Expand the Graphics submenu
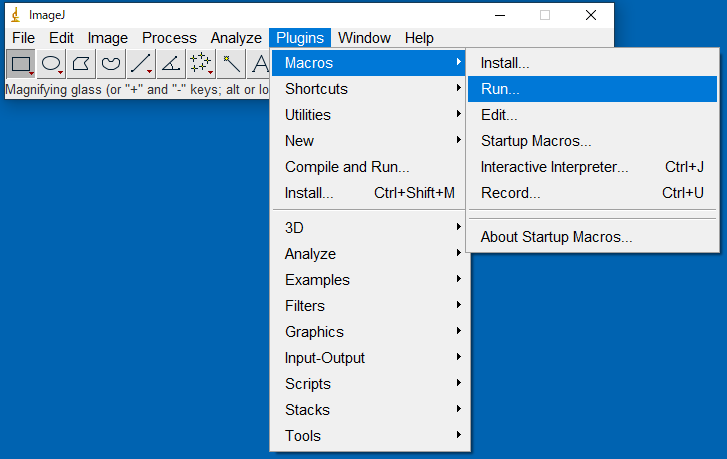The width and height of the screenshot is (727, 459). (370, 332)
